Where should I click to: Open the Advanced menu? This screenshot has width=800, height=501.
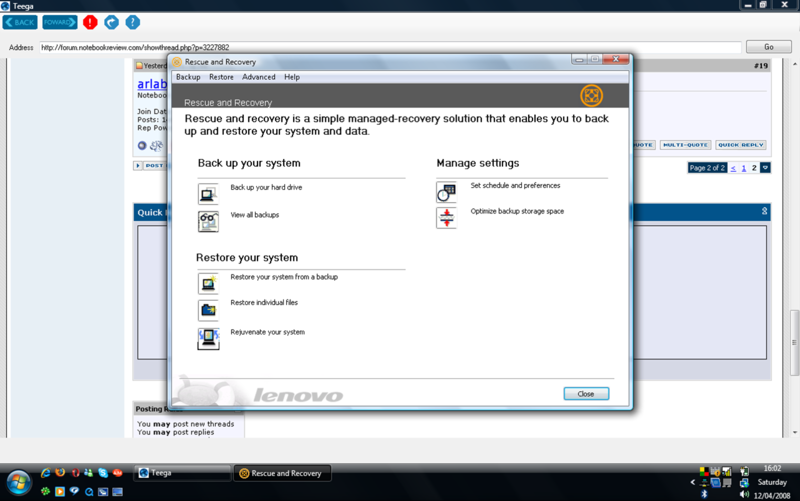(x=259, y=77)
